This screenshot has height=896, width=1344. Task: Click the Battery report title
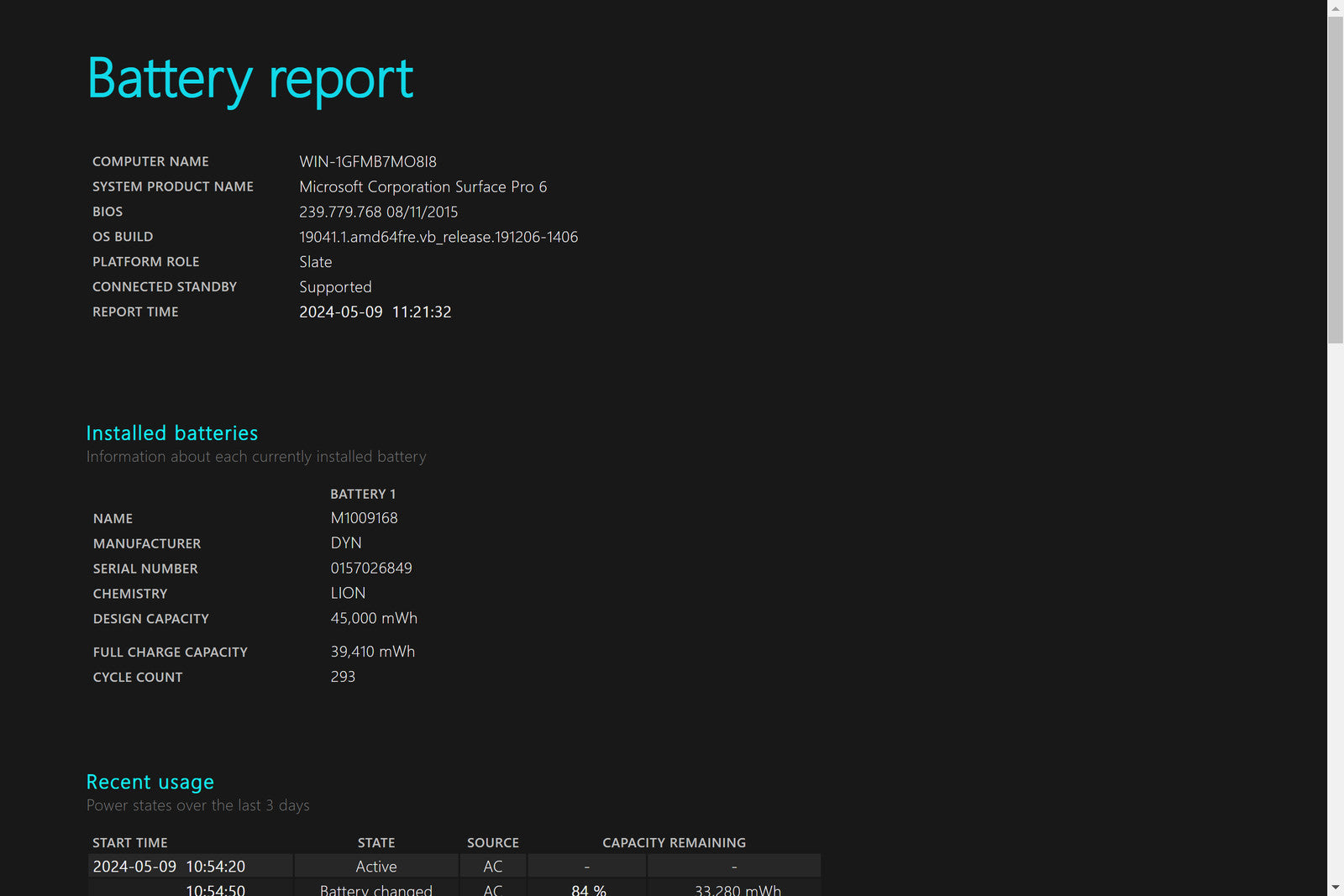tap(250, 79)
